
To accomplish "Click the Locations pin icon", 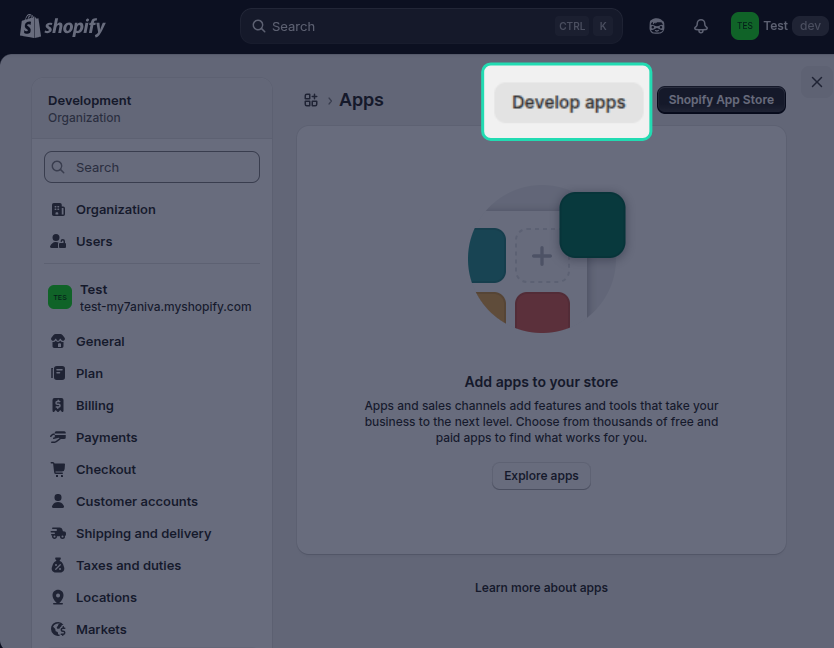I will pyautogui.click(x=58, y=597).
